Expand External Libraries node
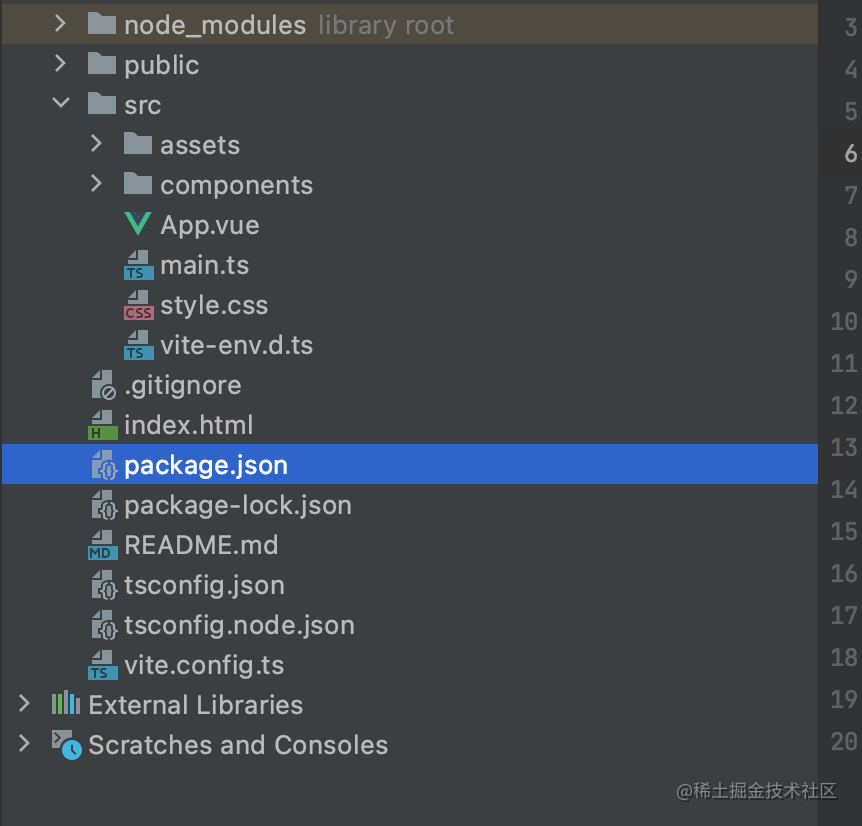 coord(24,703)
